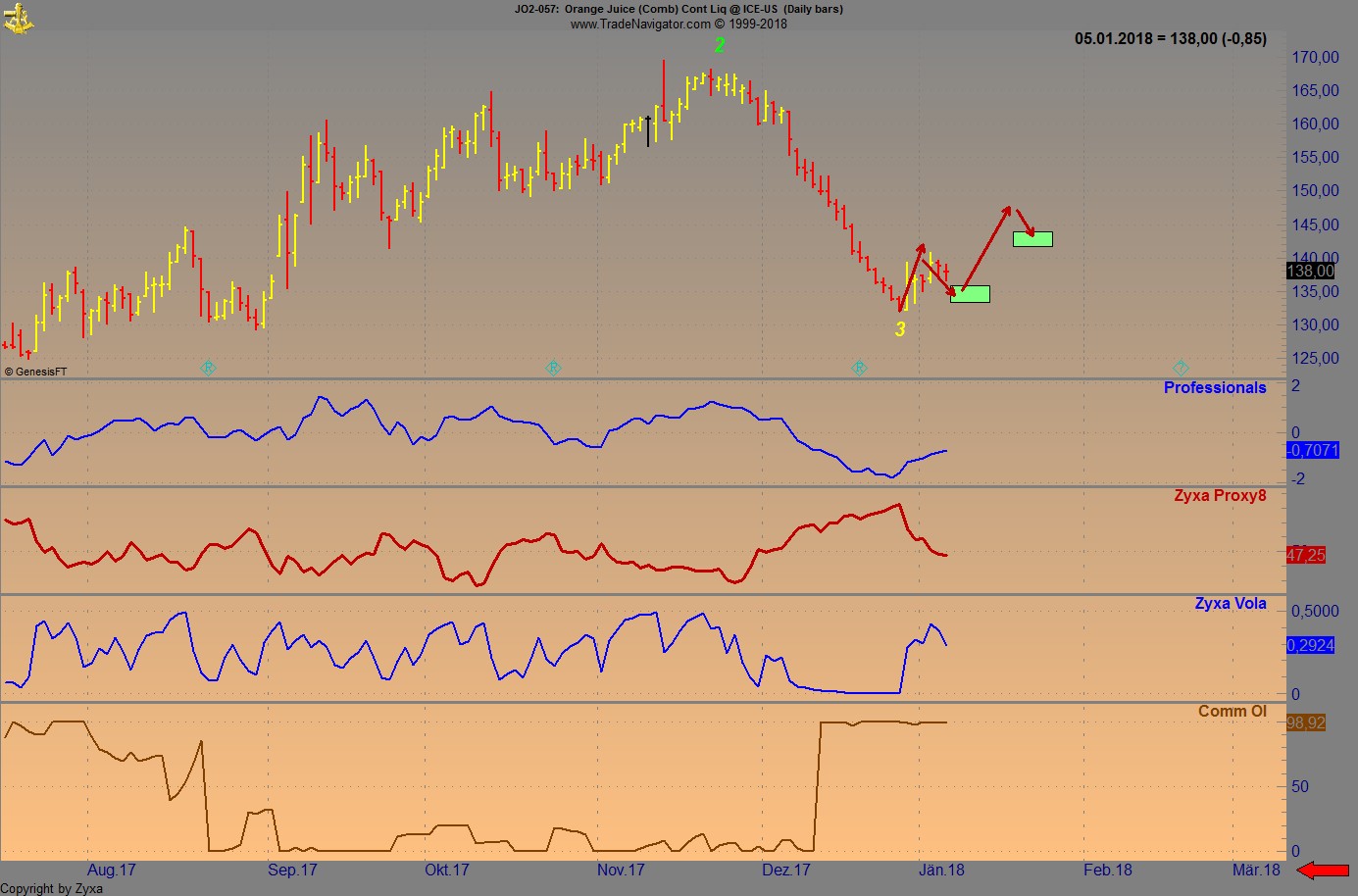Viewport: 1358px width, 896px height.
Task: Select the cyan diamond marker near Feb.18
Action: [x=1181, y=368]
